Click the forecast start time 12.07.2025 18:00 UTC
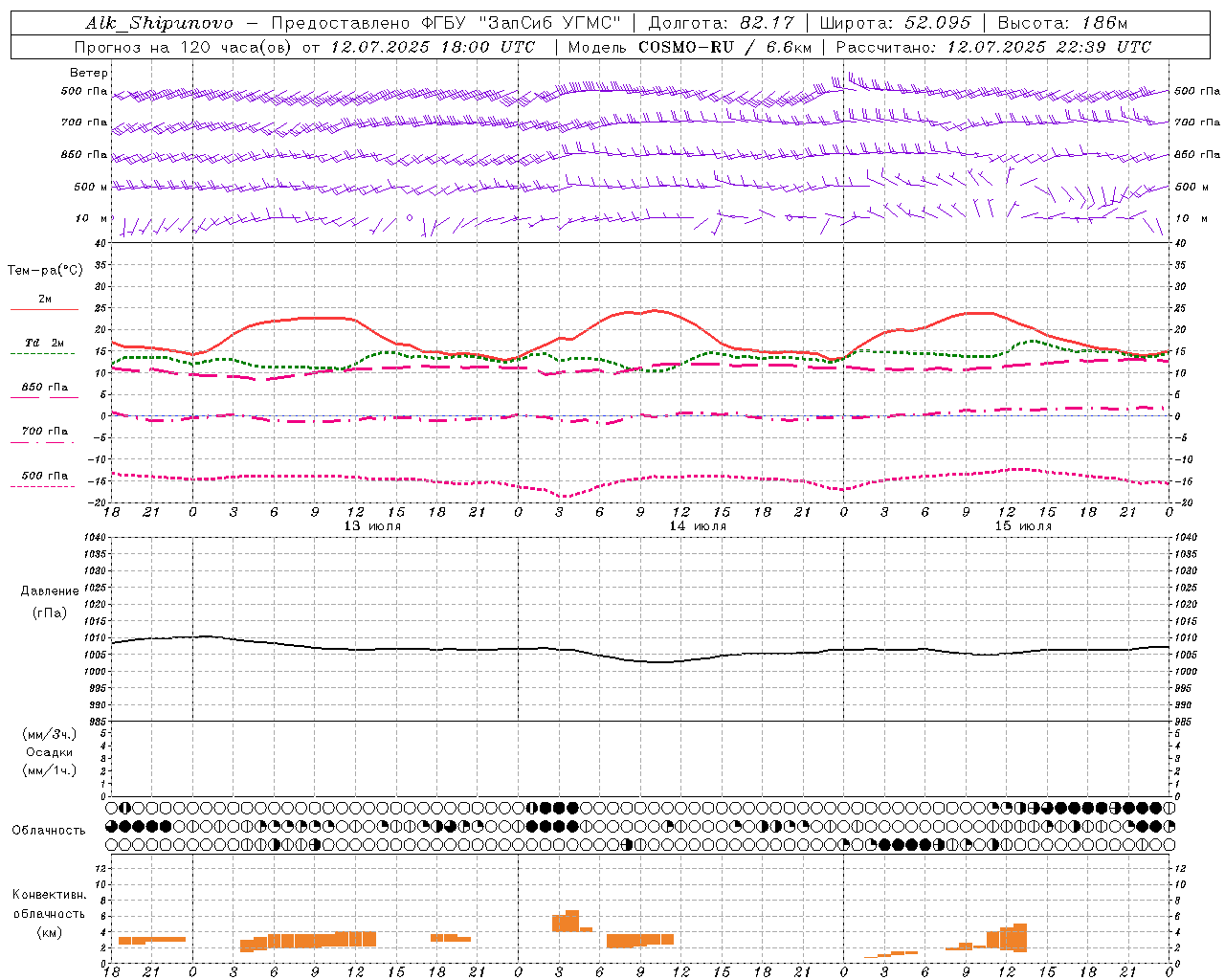1225x980 pixels. pos(433,47)
